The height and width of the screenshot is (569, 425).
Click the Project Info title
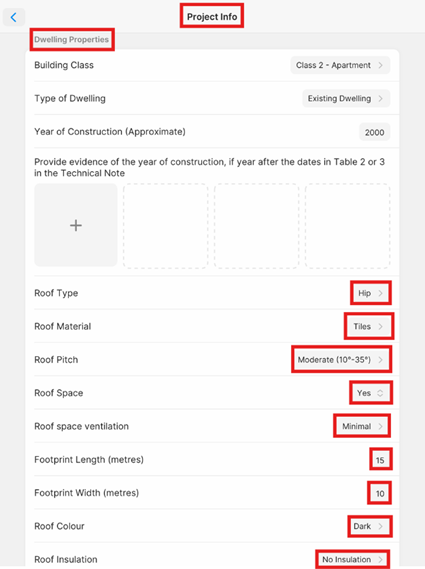(212, 17)
